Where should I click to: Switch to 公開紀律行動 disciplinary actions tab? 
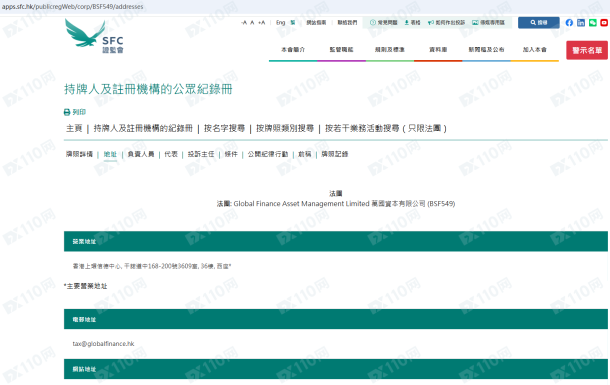(x=268, y=154)
